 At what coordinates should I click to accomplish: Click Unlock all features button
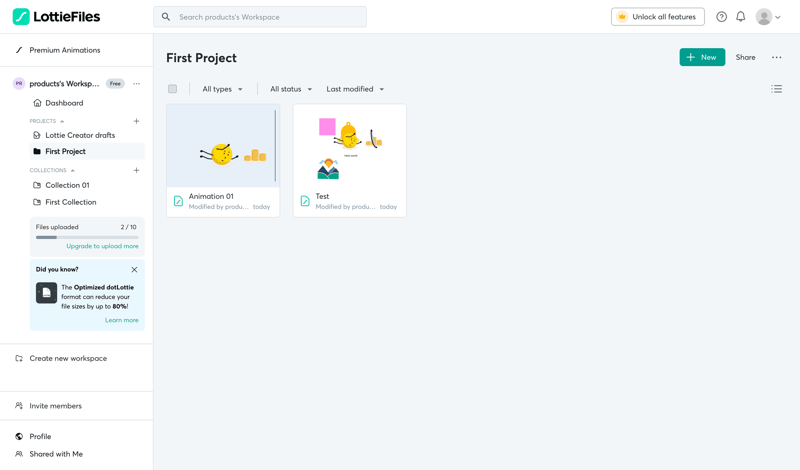click(658, 17)
